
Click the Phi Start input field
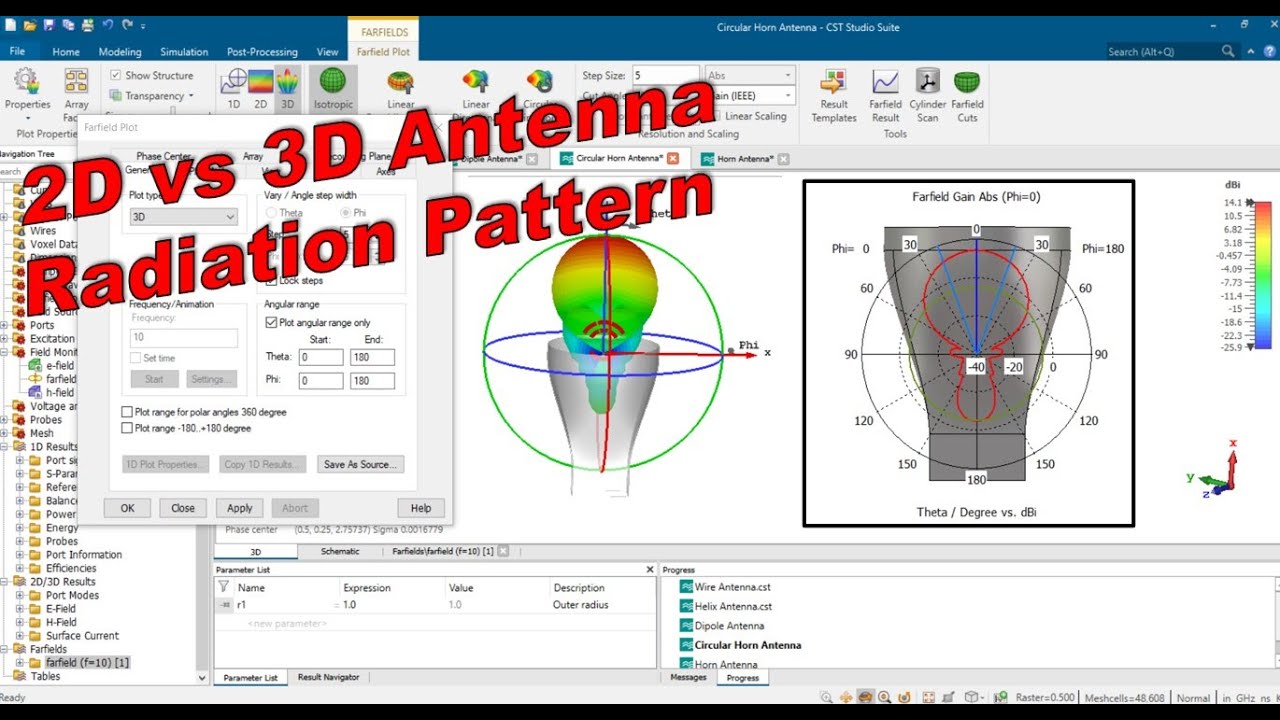tap(321, 381)
